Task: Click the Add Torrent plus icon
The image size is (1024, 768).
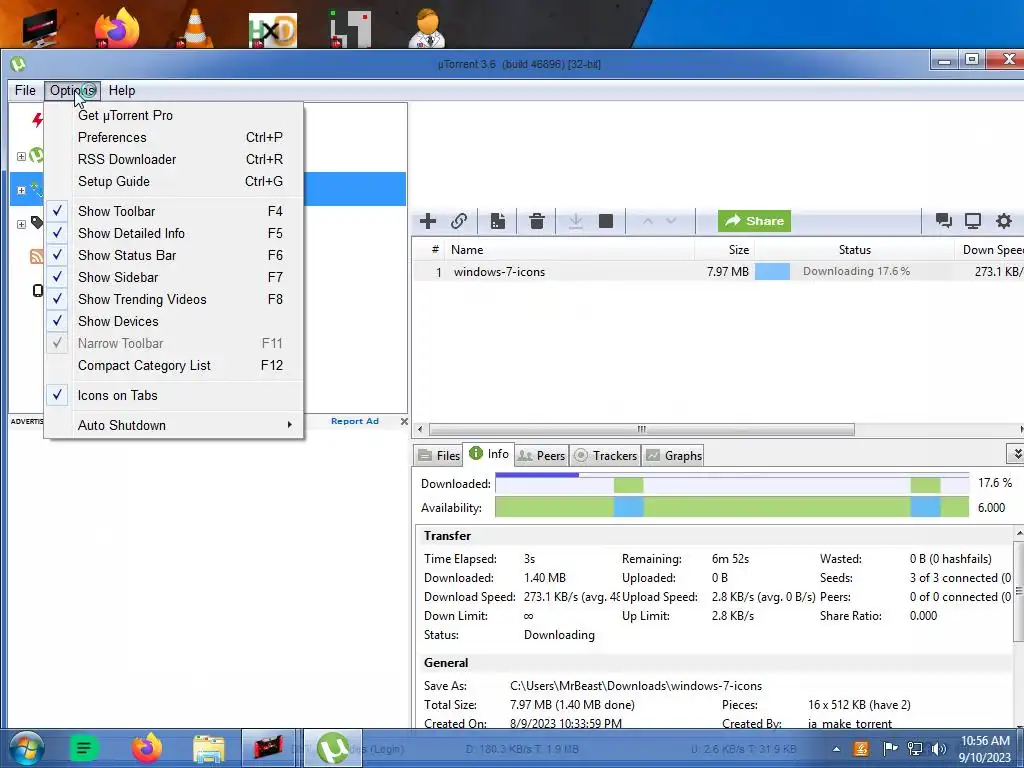Action: click(x=428, y=221)
